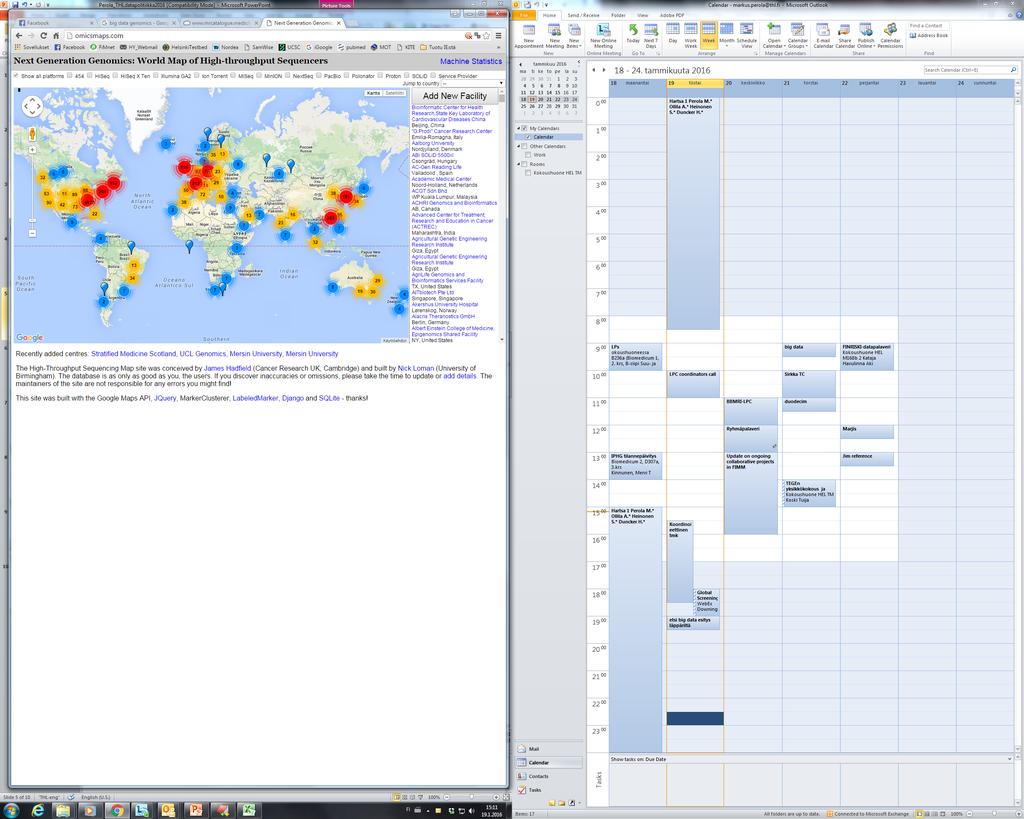Click New Meeting in Outlook ribbon

(554, 36)
